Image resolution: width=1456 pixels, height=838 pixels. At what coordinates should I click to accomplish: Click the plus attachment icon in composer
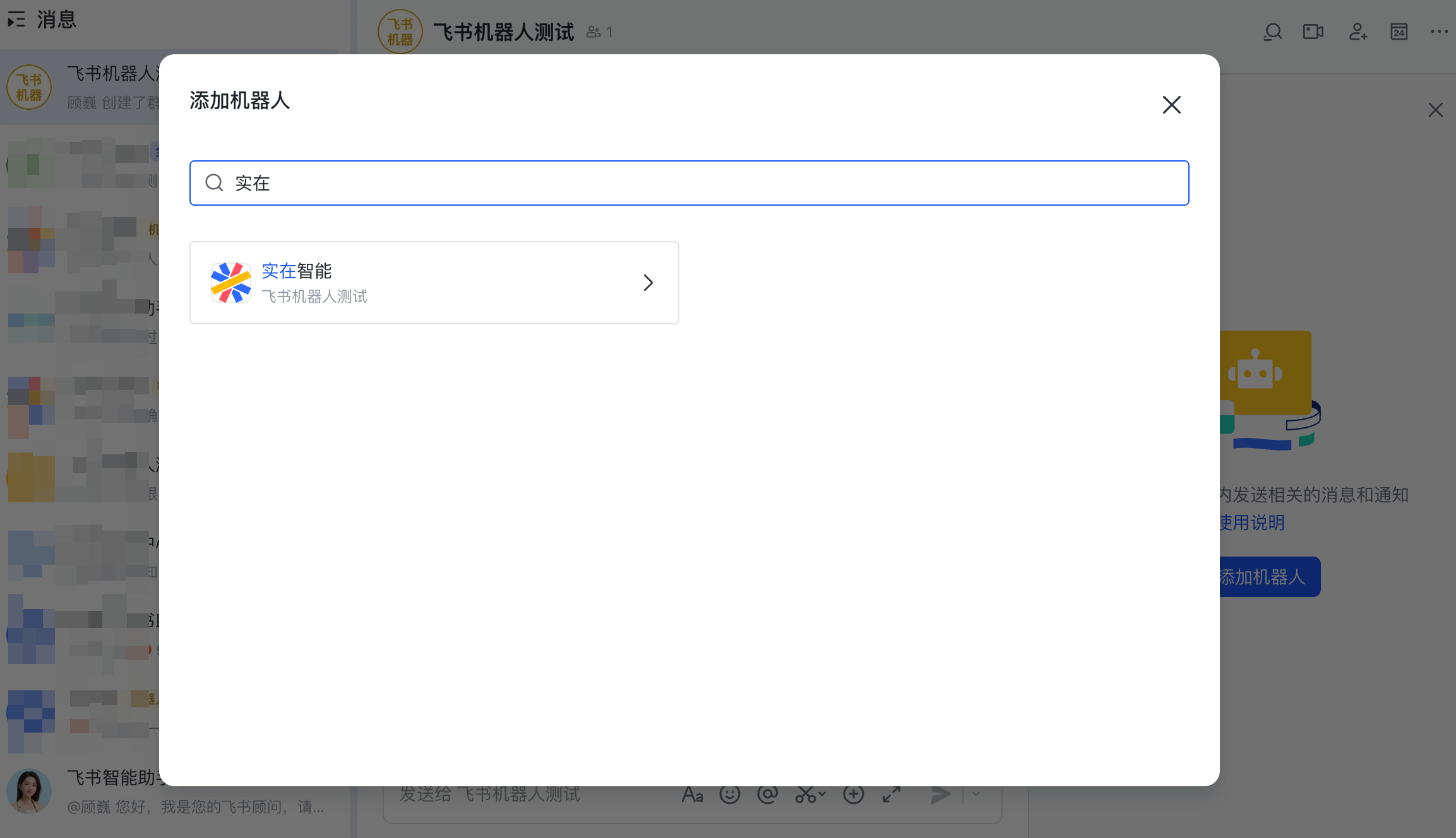point(854,794)
